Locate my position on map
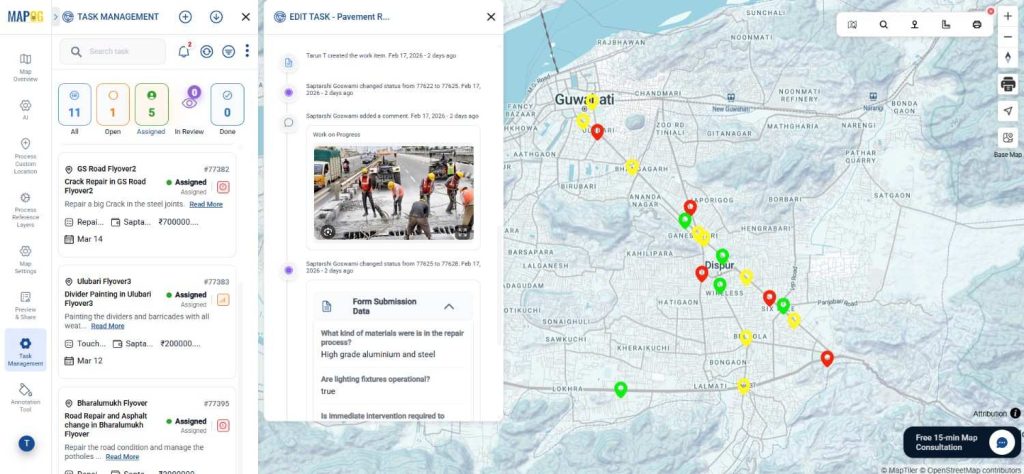 pyautogui.click(x=1008, y=111)
